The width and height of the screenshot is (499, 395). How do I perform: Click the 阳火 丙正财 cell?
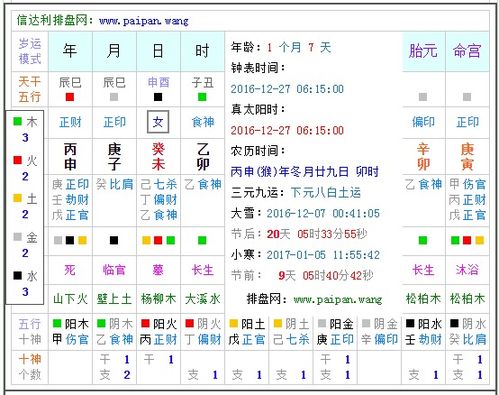click(158, 332)
